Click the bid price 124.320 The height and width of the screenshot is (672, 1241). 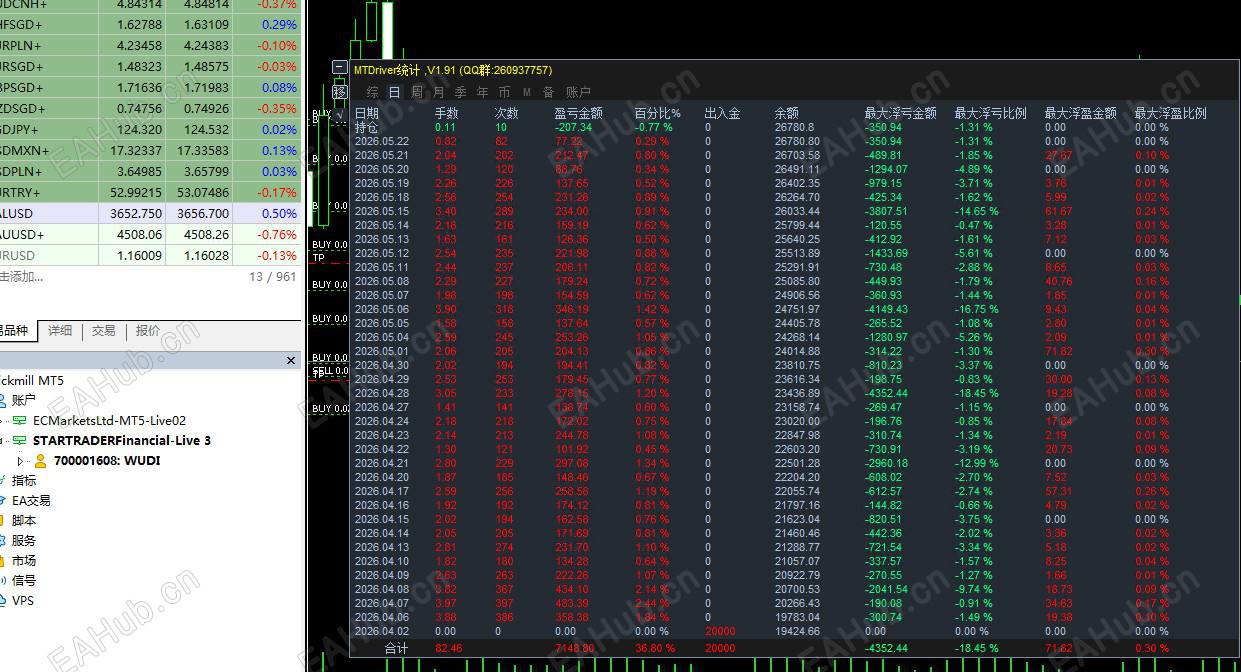tap(140, 130)
